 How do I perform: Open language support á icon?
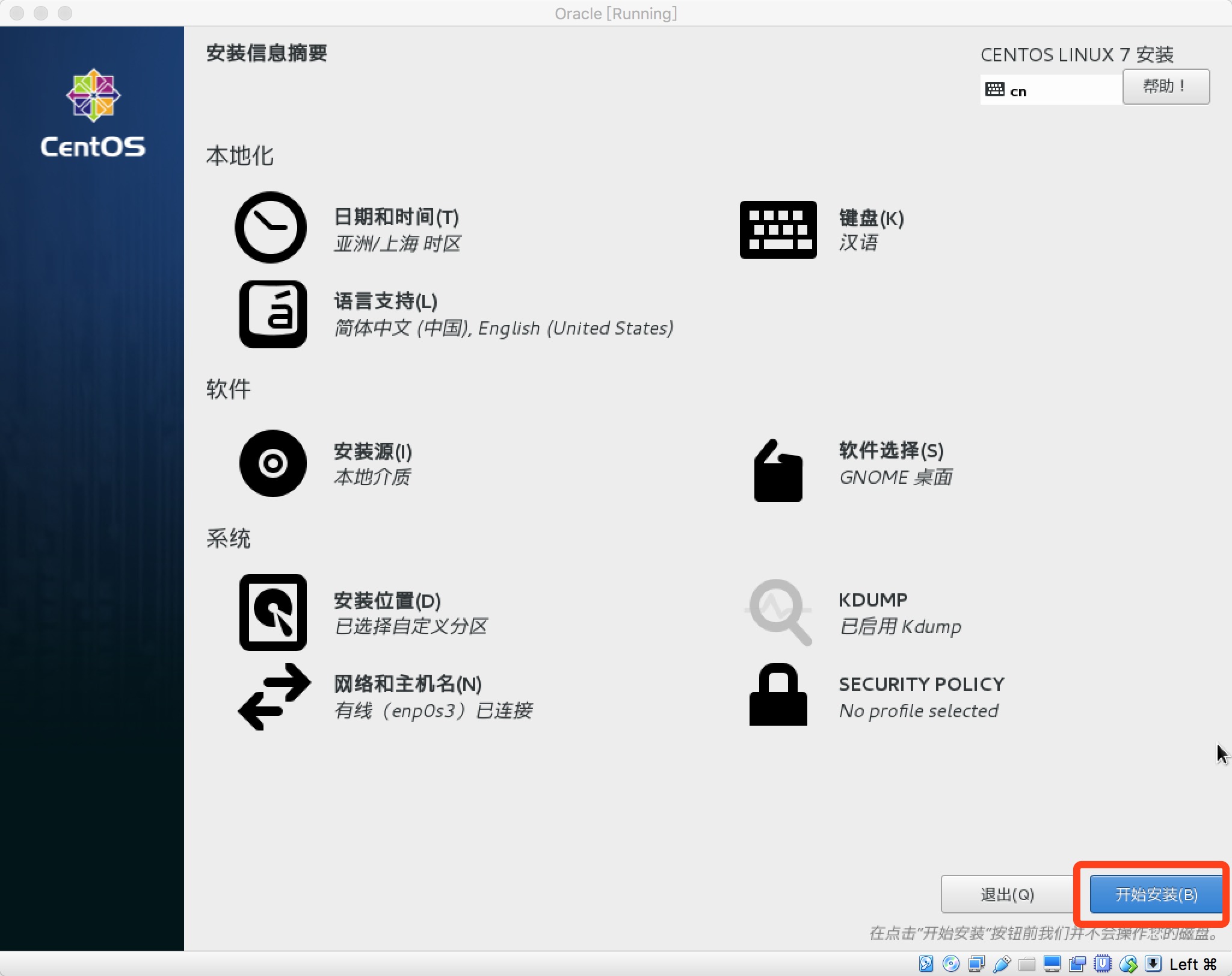pyautogui.click(x=273, y=313)
